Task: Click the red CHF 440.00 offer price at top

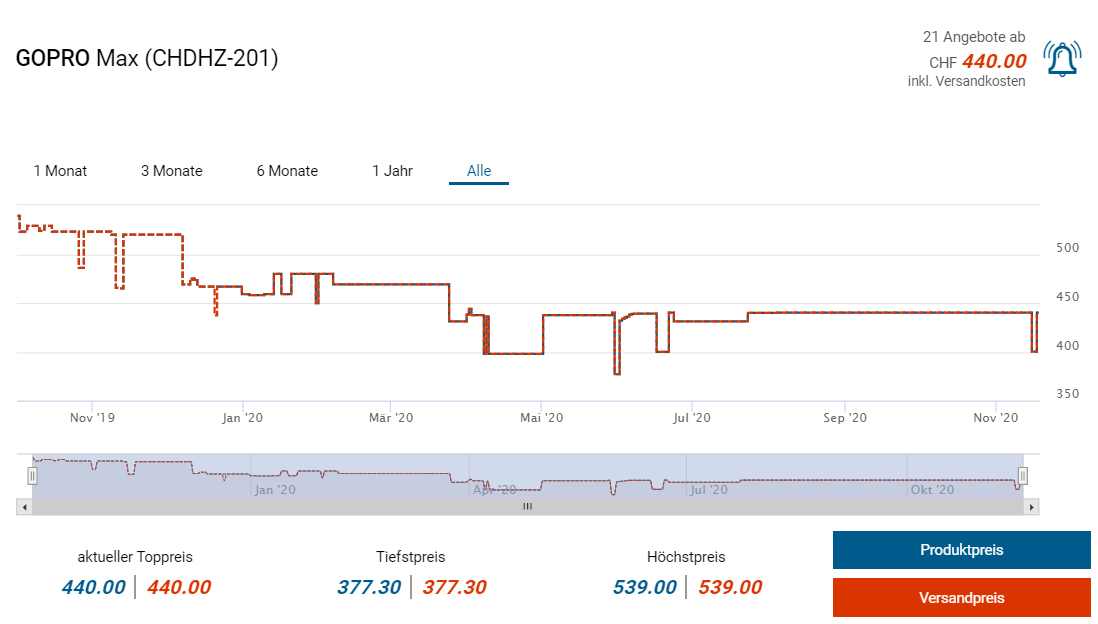Action: click(994, 61)
